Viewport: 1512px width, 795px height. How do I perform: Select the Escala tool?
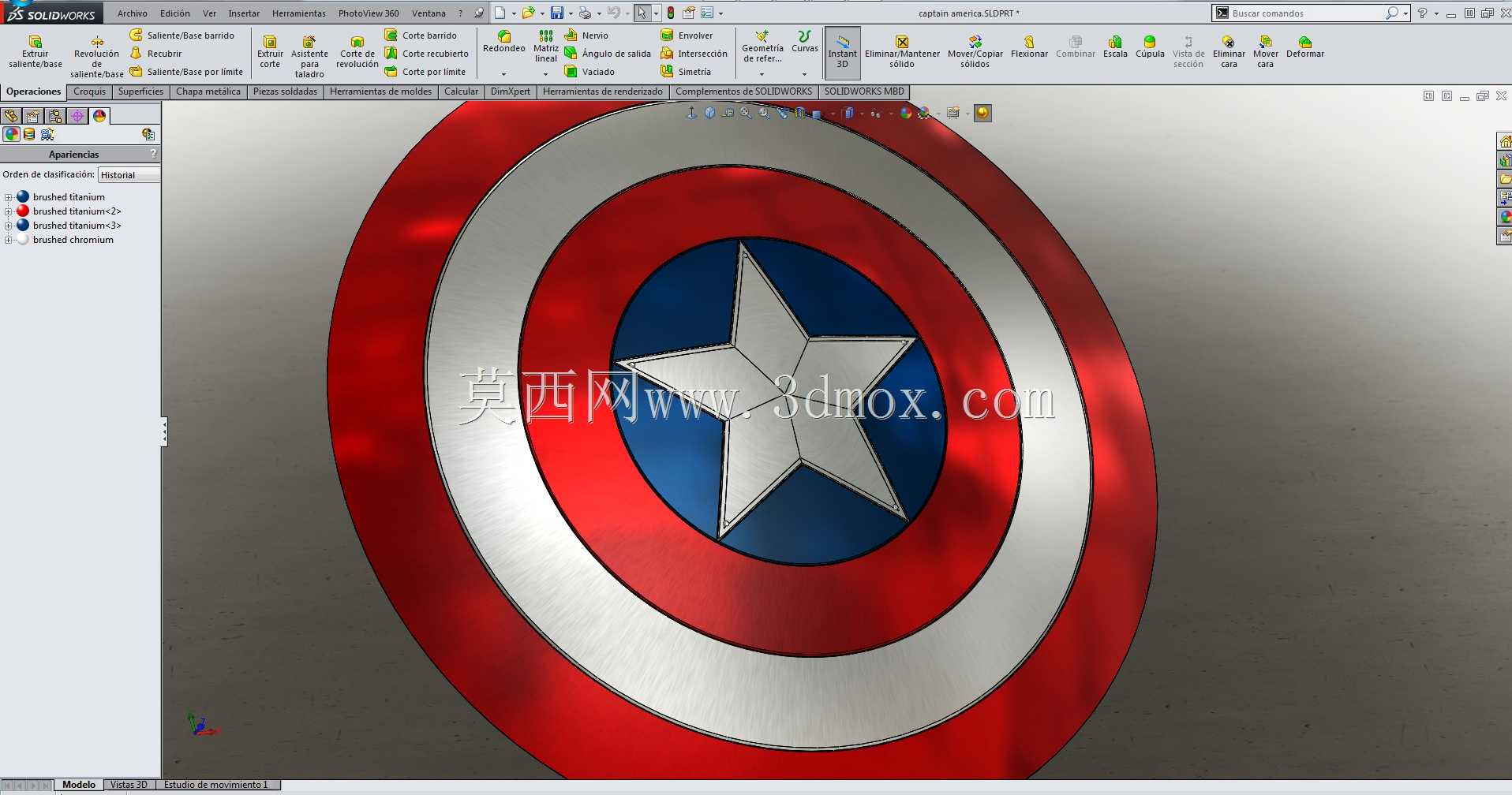(1115, 47)
